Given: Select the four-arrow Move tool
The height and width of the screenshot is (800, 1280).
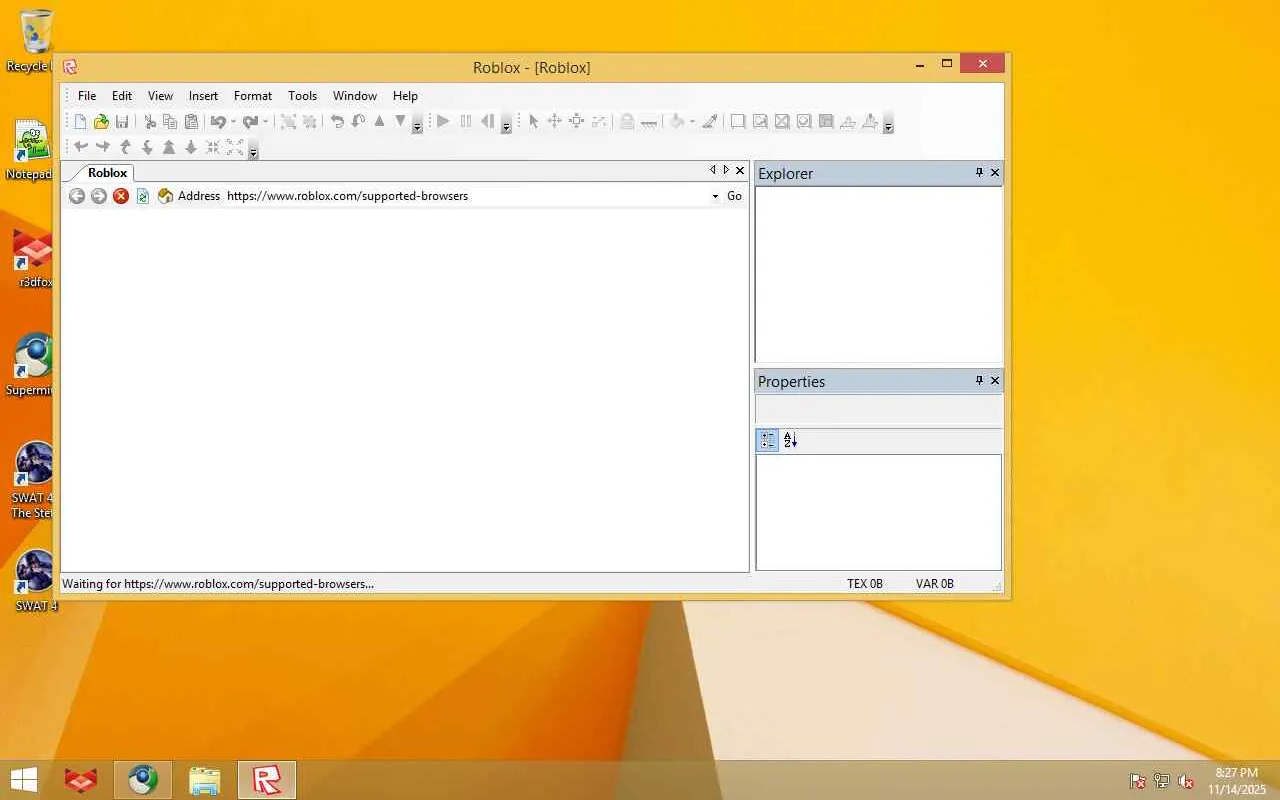Looking at the screenshot, I should (x=554, y=121).
